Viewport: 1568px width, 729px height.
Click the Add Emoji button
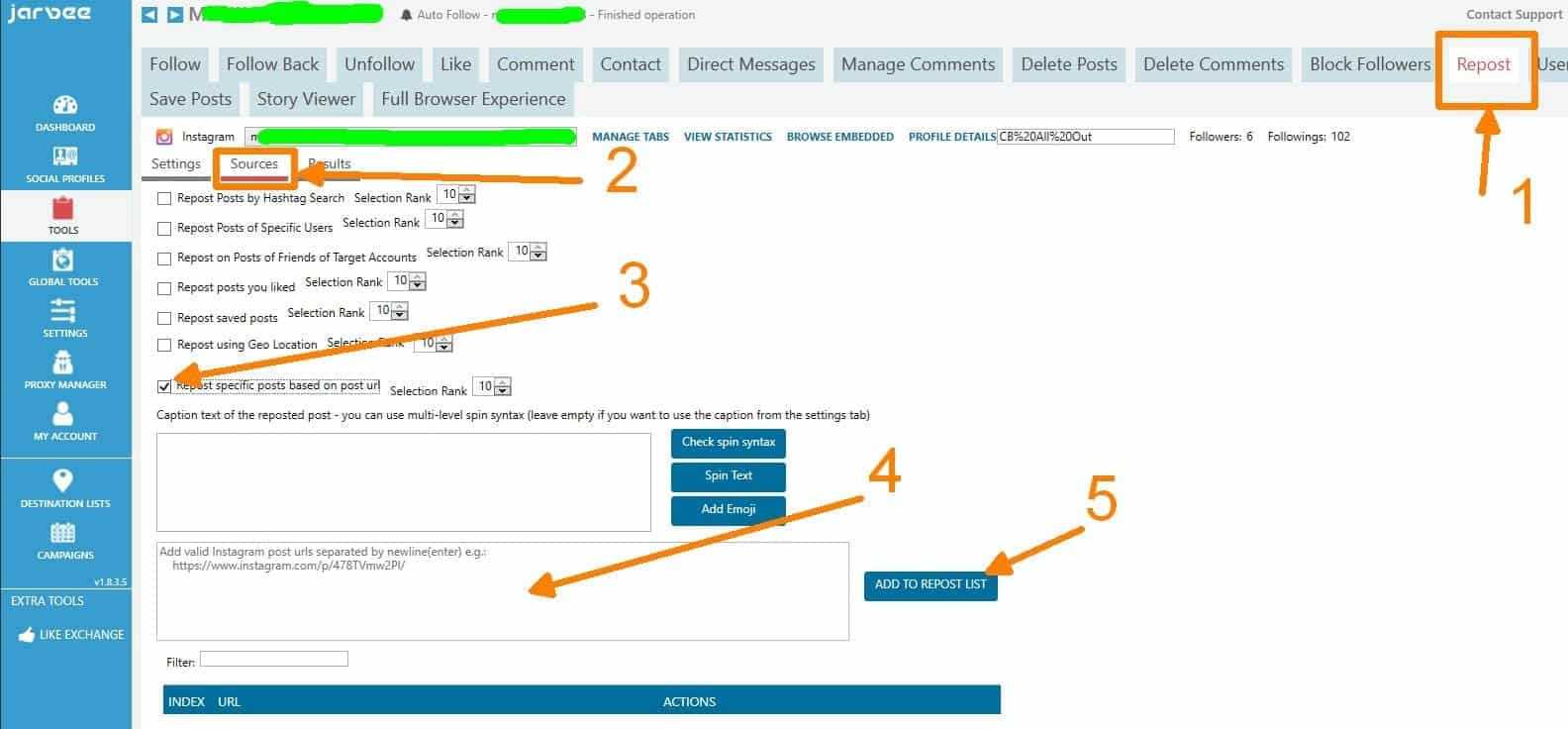729,510
